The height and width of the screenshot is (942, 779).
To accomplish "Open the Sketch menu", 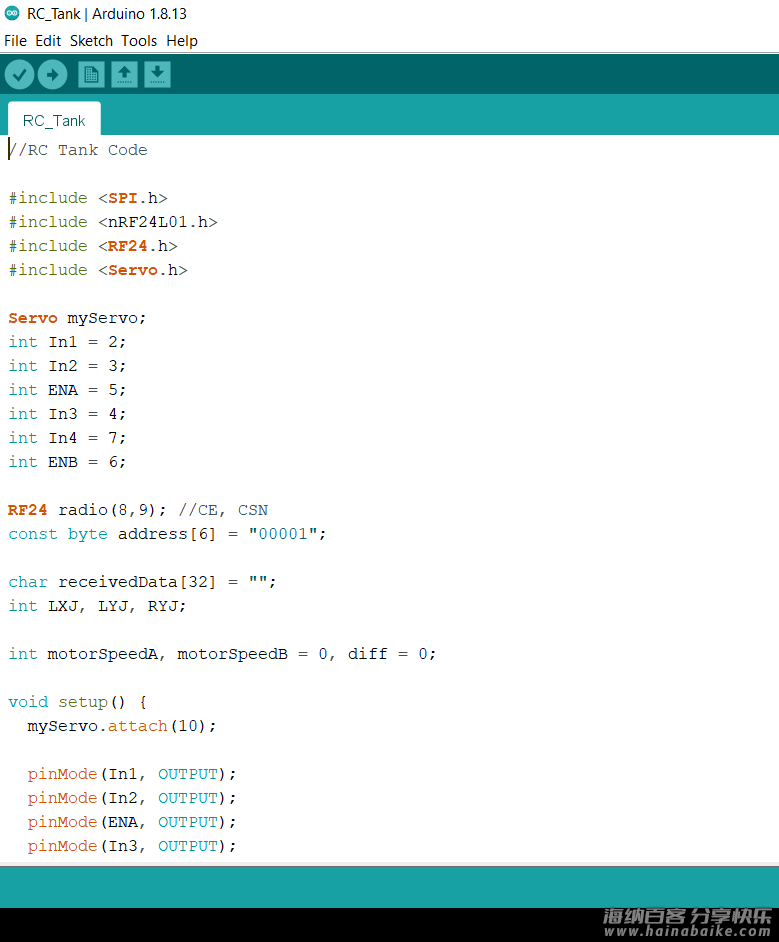I will (x=91, y=41).
